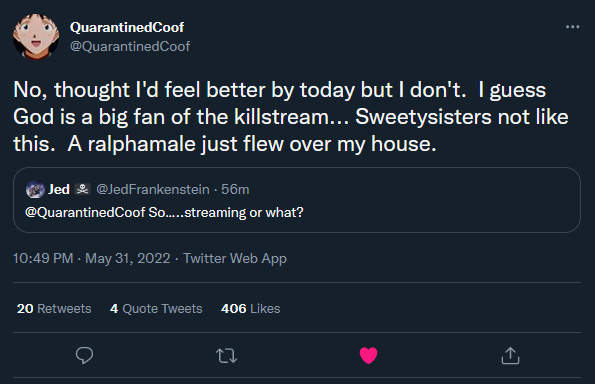The image size is (595, 384).
Task: View the 20 Retweets list
Action: tap(54, 308)
